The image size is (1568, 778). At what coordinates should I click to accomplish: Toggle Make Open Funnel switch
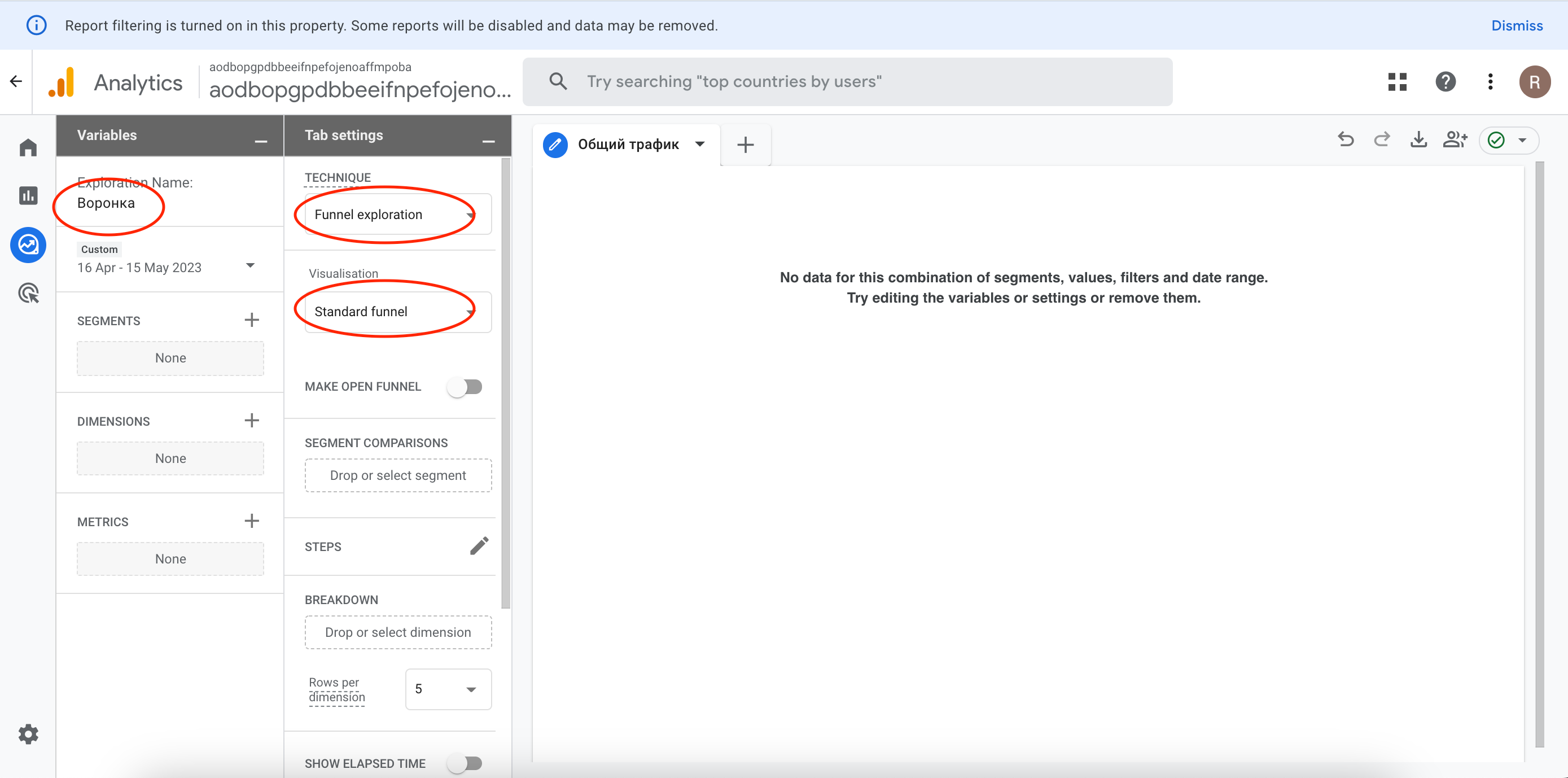[465, 387]
